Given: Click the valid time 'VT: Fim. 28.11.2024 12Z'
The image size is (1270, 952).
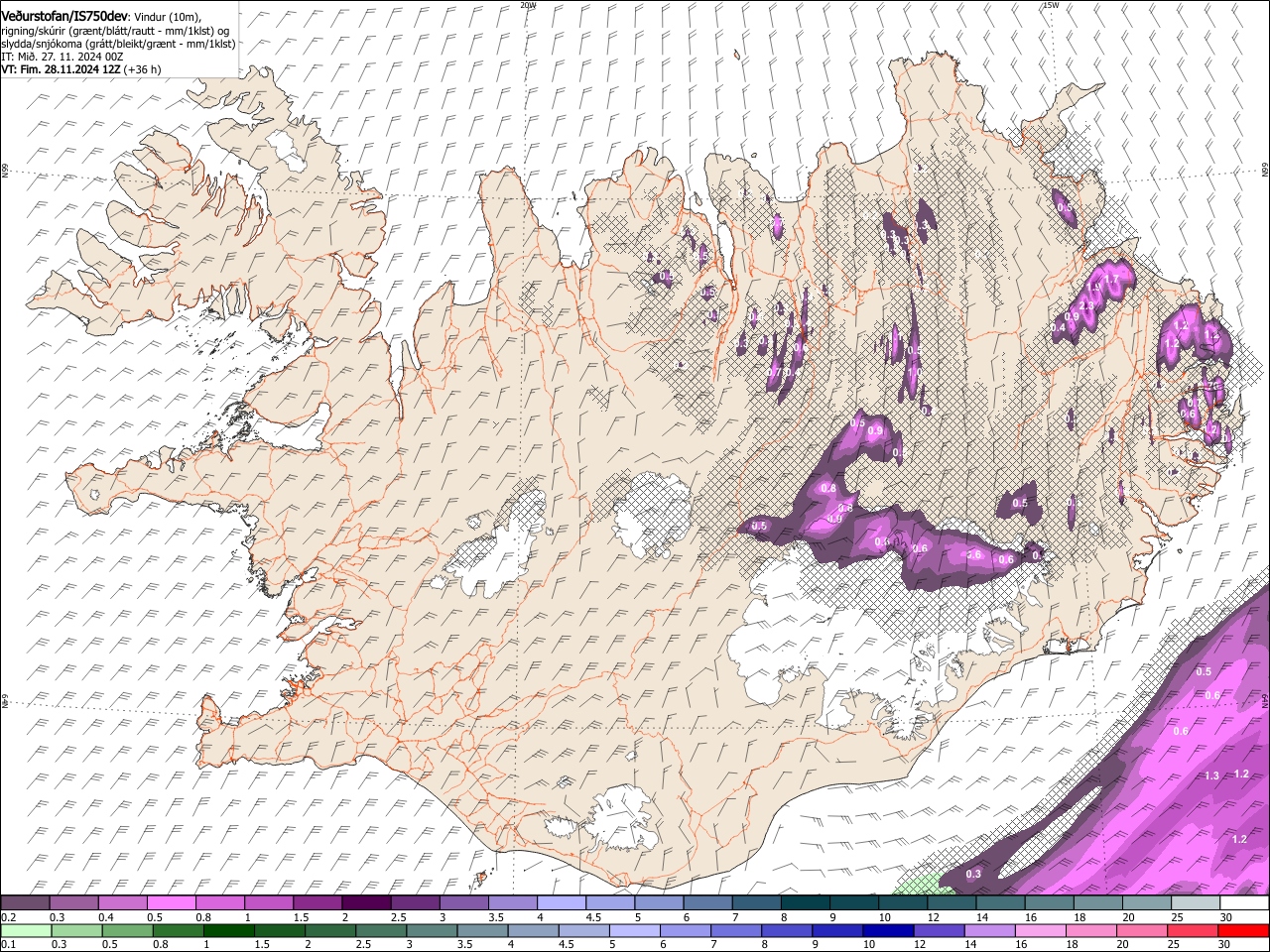Looking at the screenshot, I should coord(61,69).
